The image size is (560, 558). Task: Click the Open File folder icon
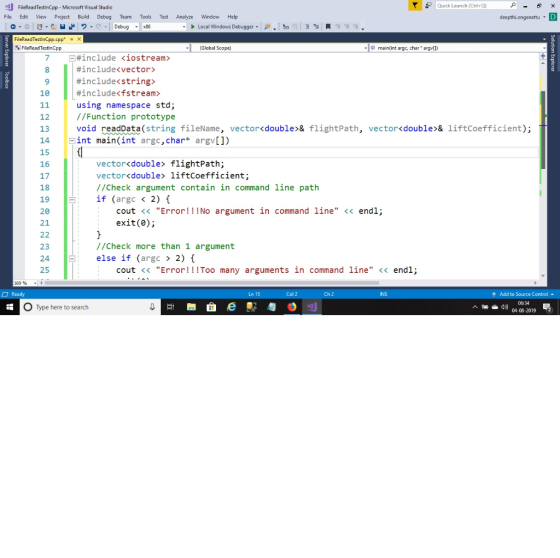pos(54,27)
